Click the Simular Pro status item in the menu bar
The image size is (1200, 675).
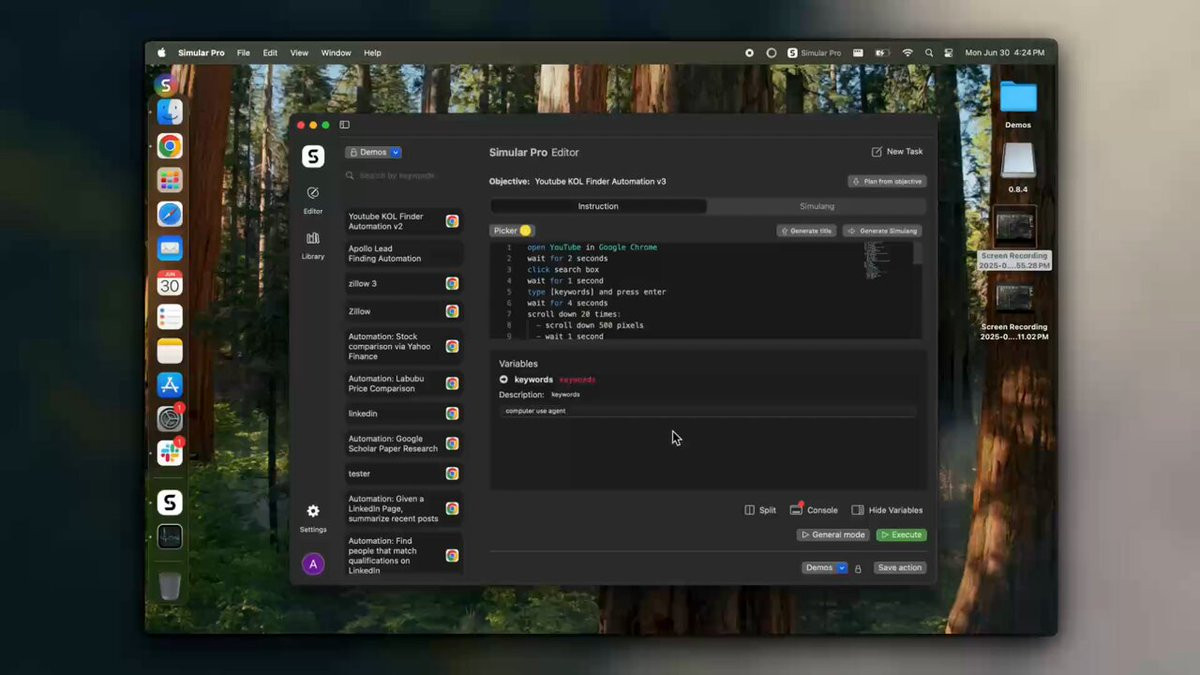(813, 53)
